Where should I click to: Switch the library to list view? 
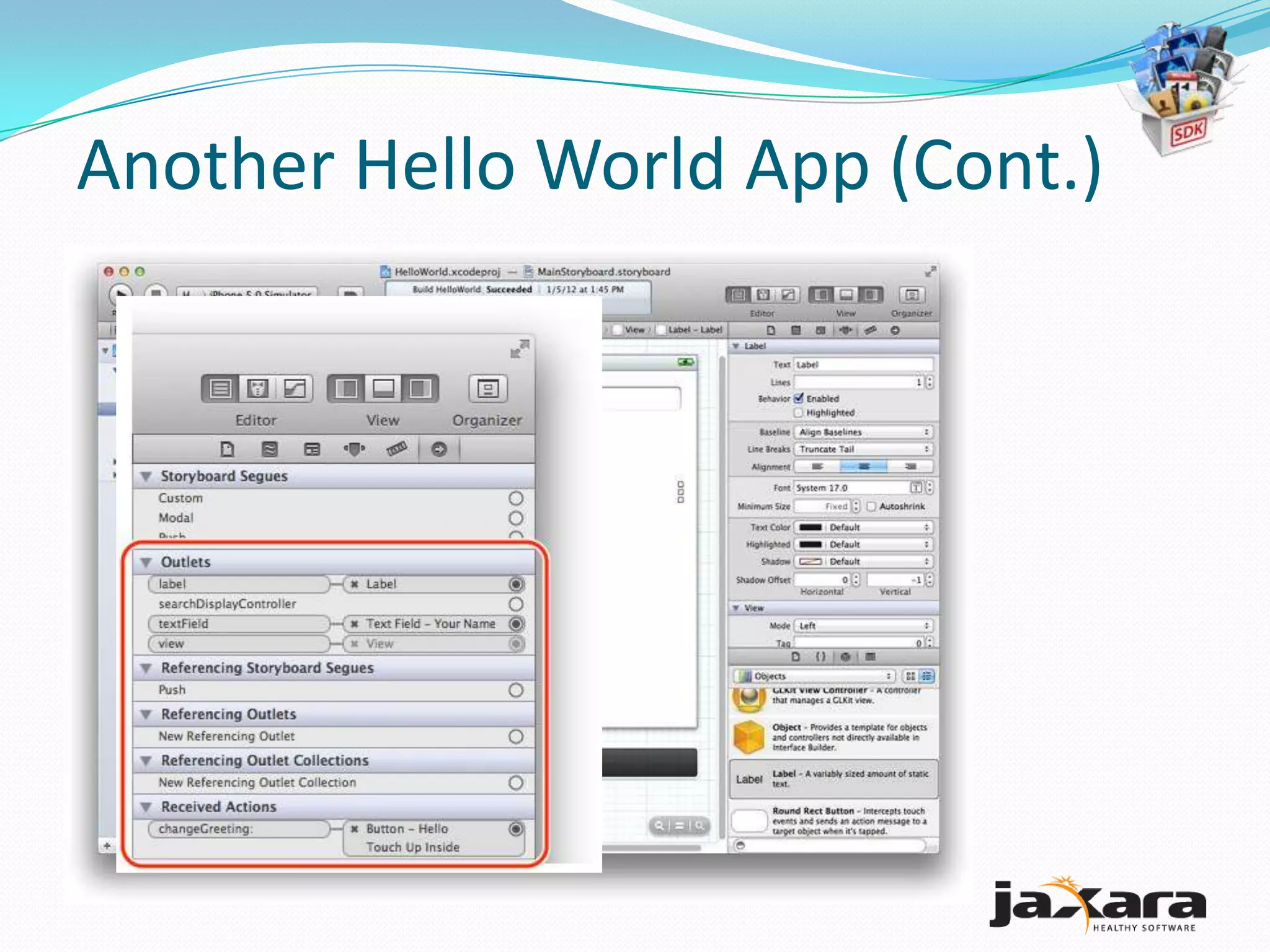[x=927, y=676]
